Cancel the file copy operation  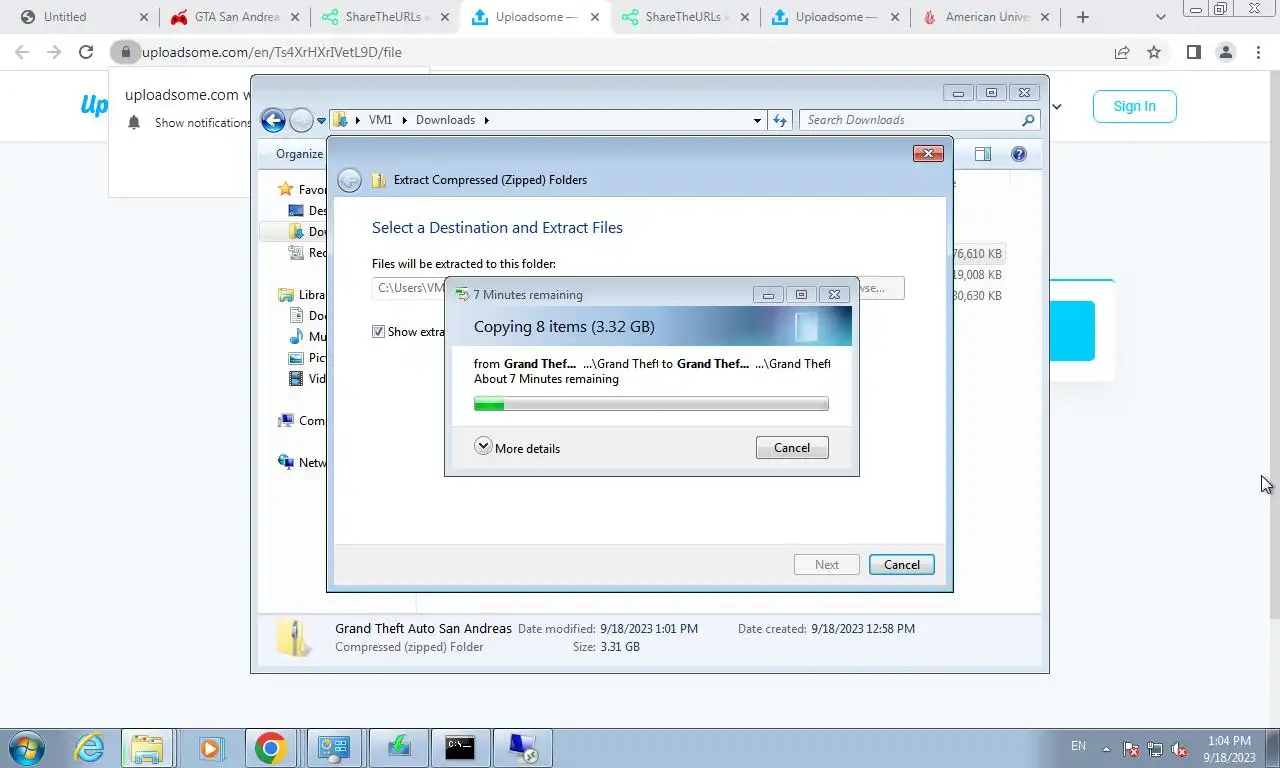[x=792, y=448]
